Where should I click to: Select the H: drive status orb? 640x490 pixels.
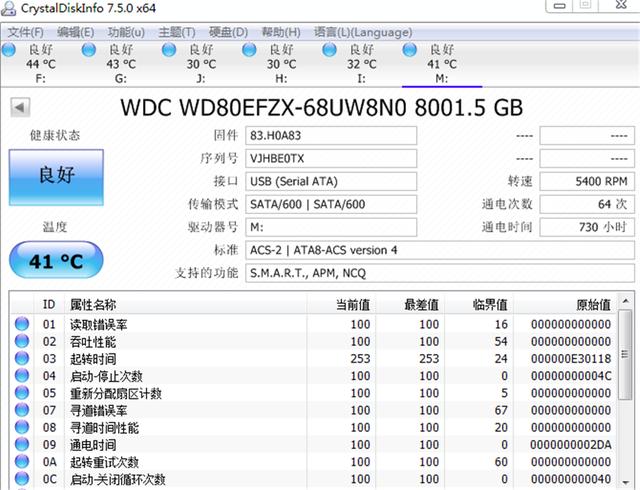tap(249, 50)
